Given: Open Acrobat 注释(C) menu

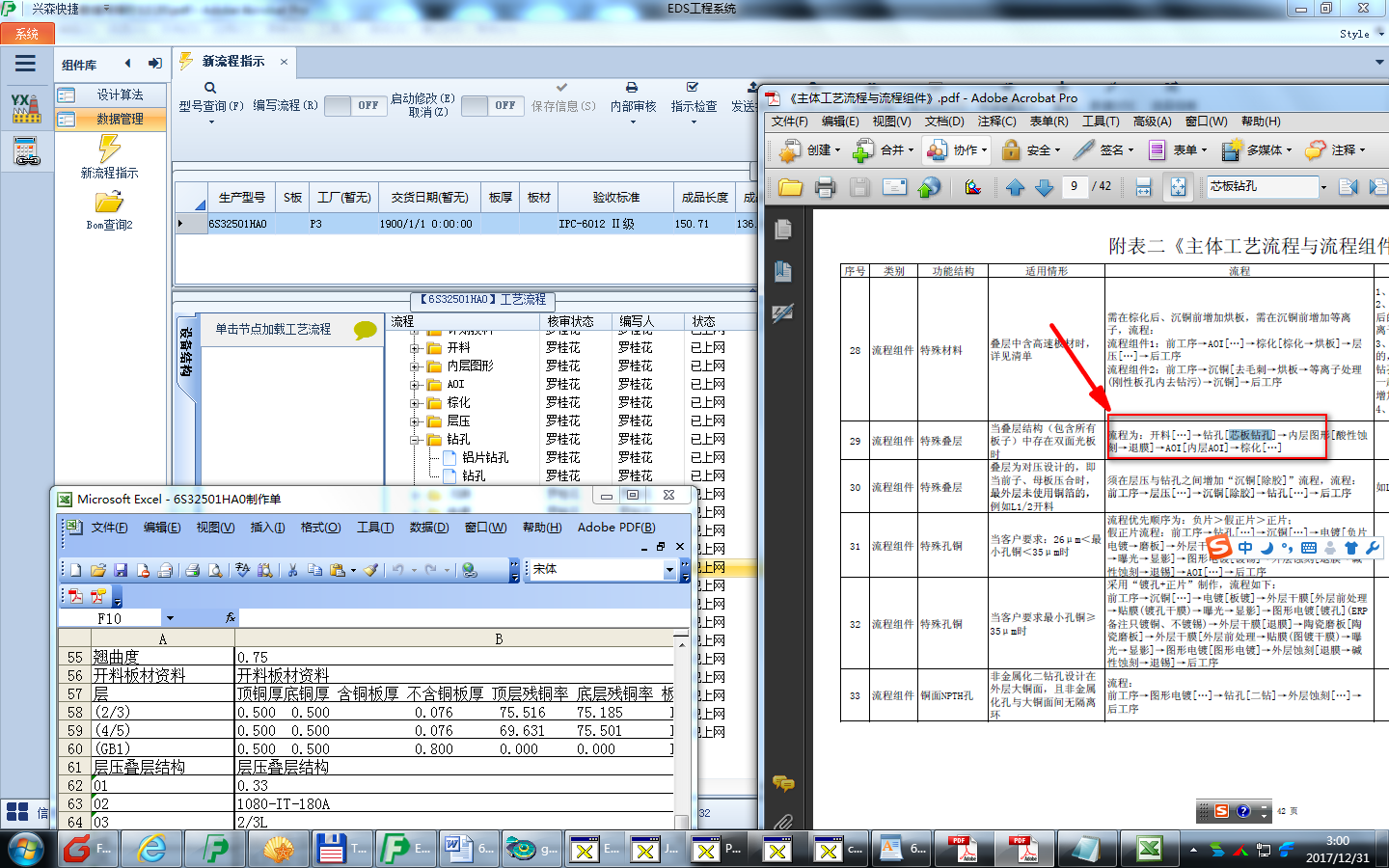Looking at the screenshot, I should coord(996,122).
